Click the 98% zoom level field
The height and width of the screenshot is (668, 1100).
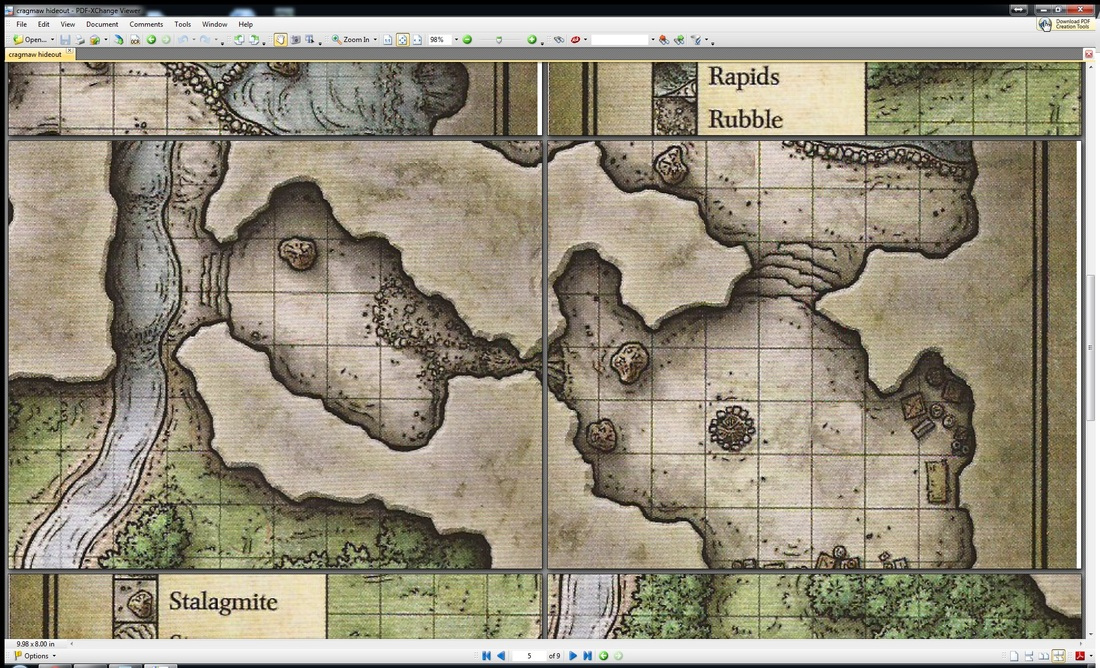[x=439, y=40]
